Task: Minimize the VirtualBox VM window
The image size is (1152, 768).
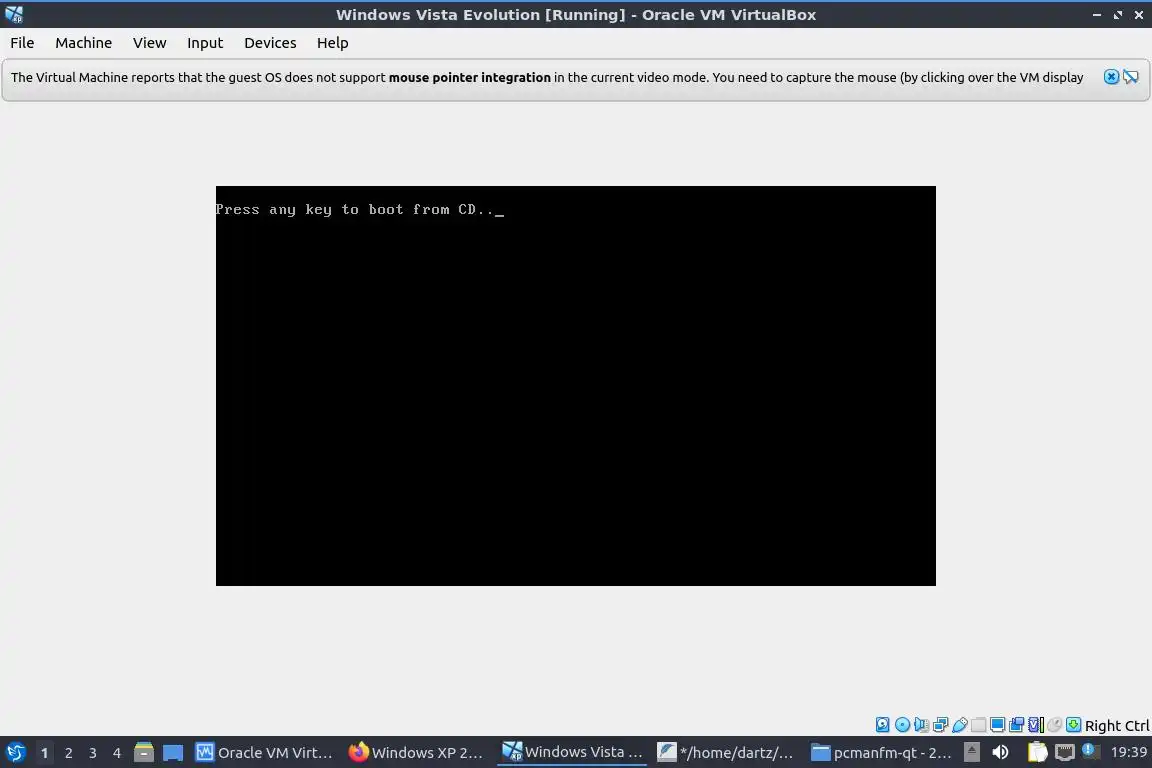Action: [1097, 15]
